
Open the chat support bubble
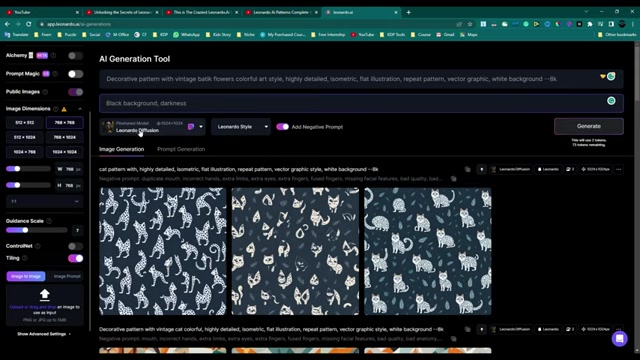(x=619, y=338)
